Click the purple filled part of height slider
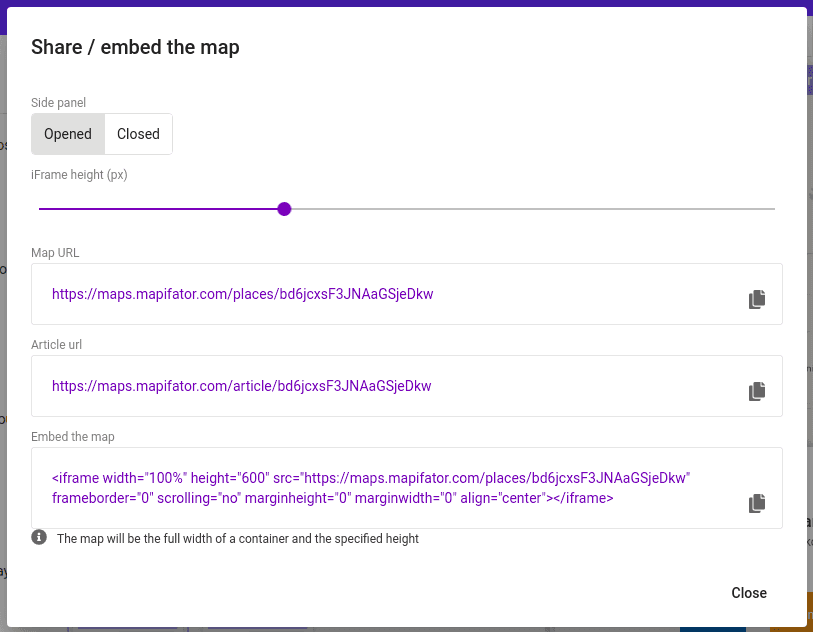Image resolution: width=813 pixels, height=632 pixels. tap(158, 209)
